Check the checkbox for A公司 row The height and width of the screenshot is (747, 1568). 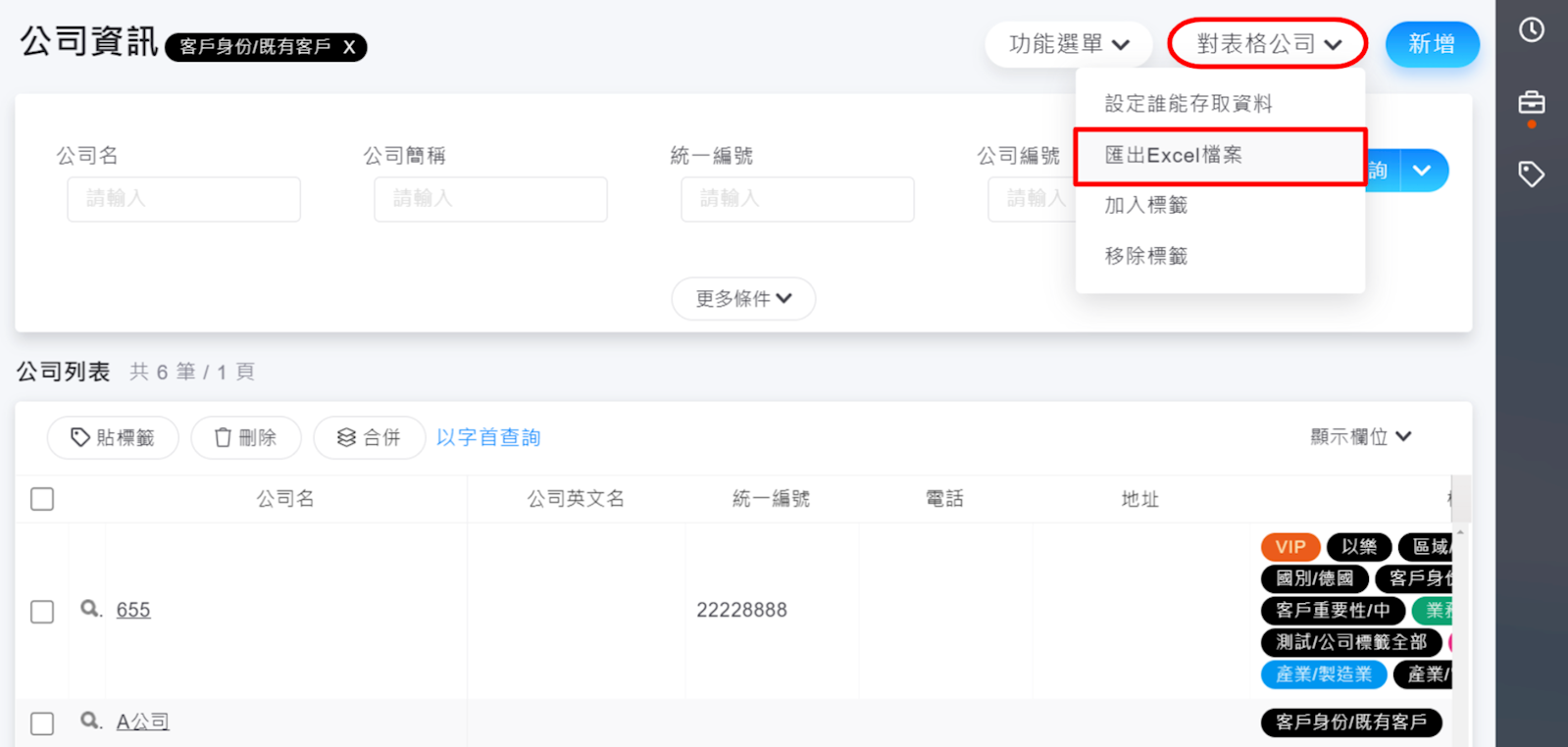point(42,723)
